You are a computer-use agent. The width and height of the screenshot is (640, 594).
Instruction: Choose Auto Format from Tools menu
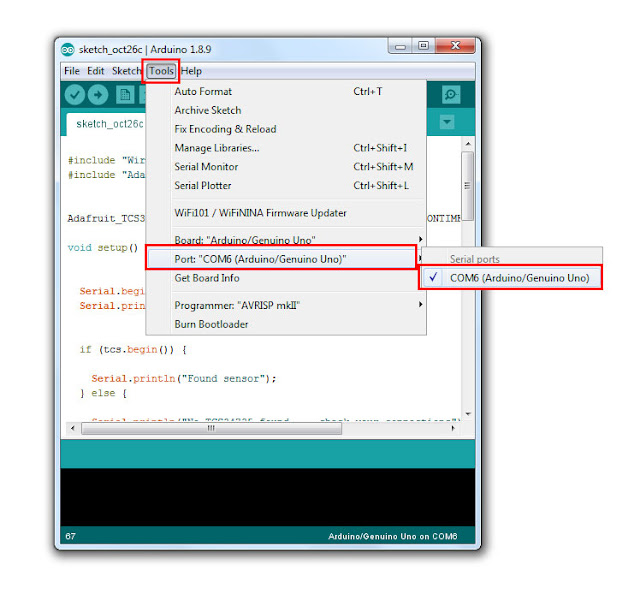pyautogui.click(x=286, y=91)
